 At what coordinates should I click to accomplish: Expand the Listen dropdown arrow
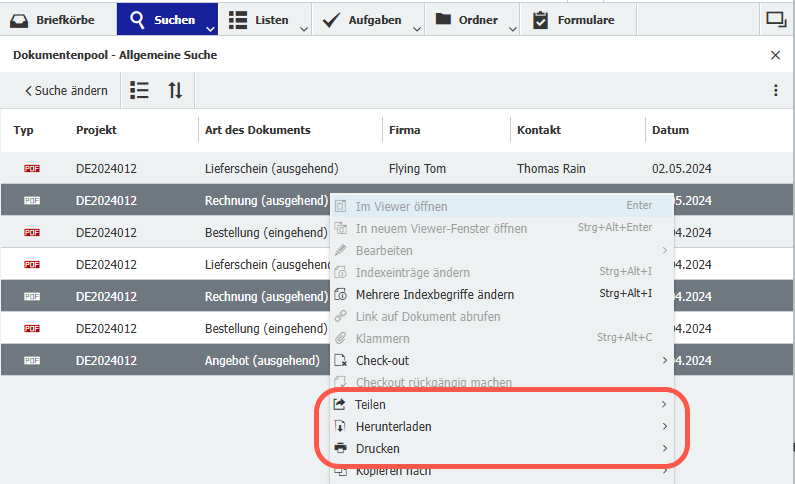[304, 28]
